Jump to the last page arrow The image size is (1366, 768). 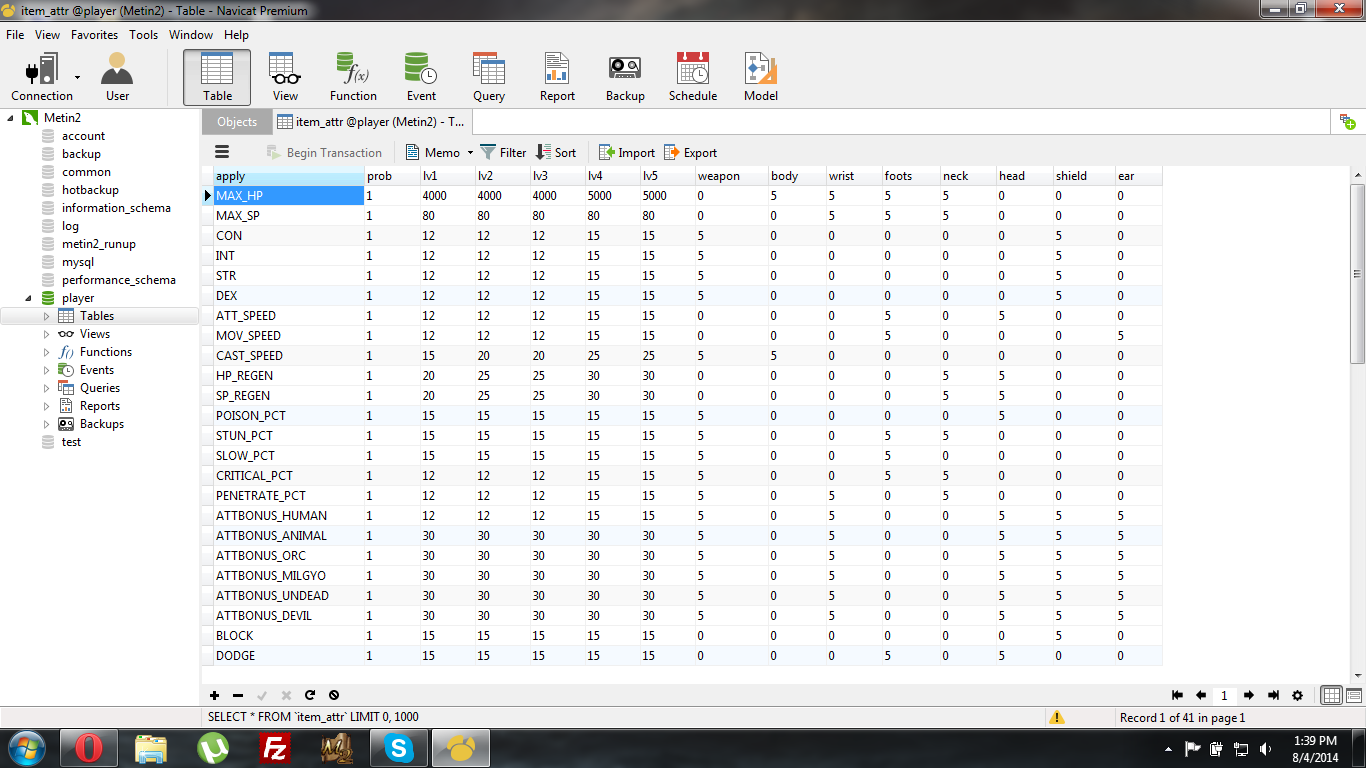1273,695
